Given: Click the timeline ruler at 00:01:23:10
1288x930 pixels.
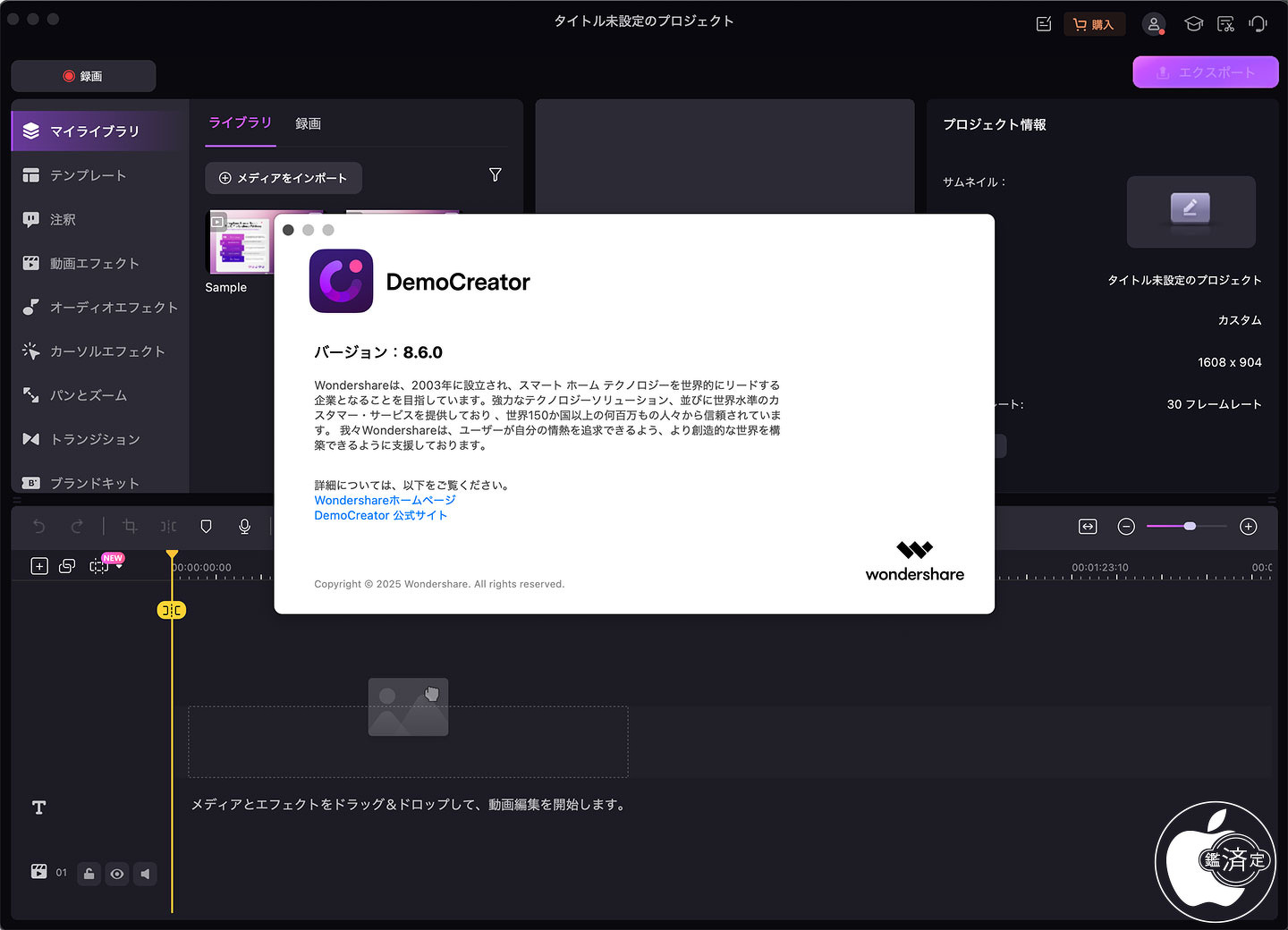Looking at the screenshot, I should pos(1100,568).
